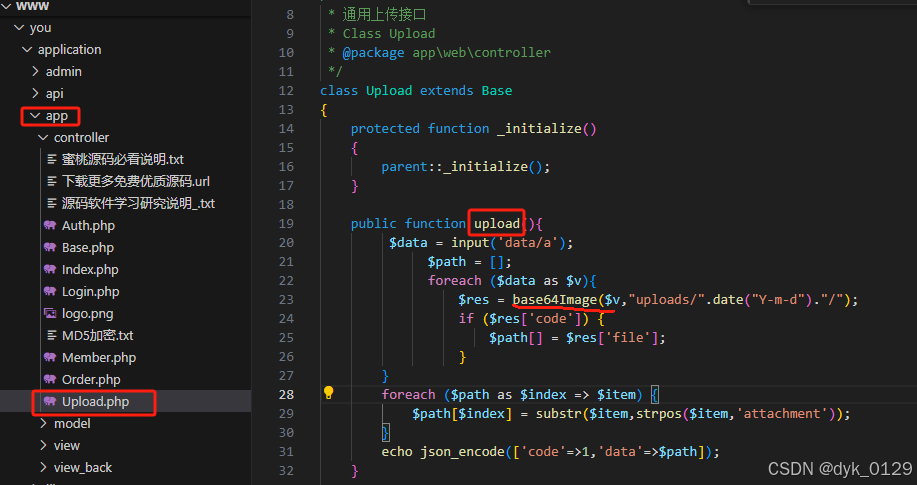The height and width of the screenshot is (485, 917).
Task: Collapse the app folder chevron
Action: 35,116
